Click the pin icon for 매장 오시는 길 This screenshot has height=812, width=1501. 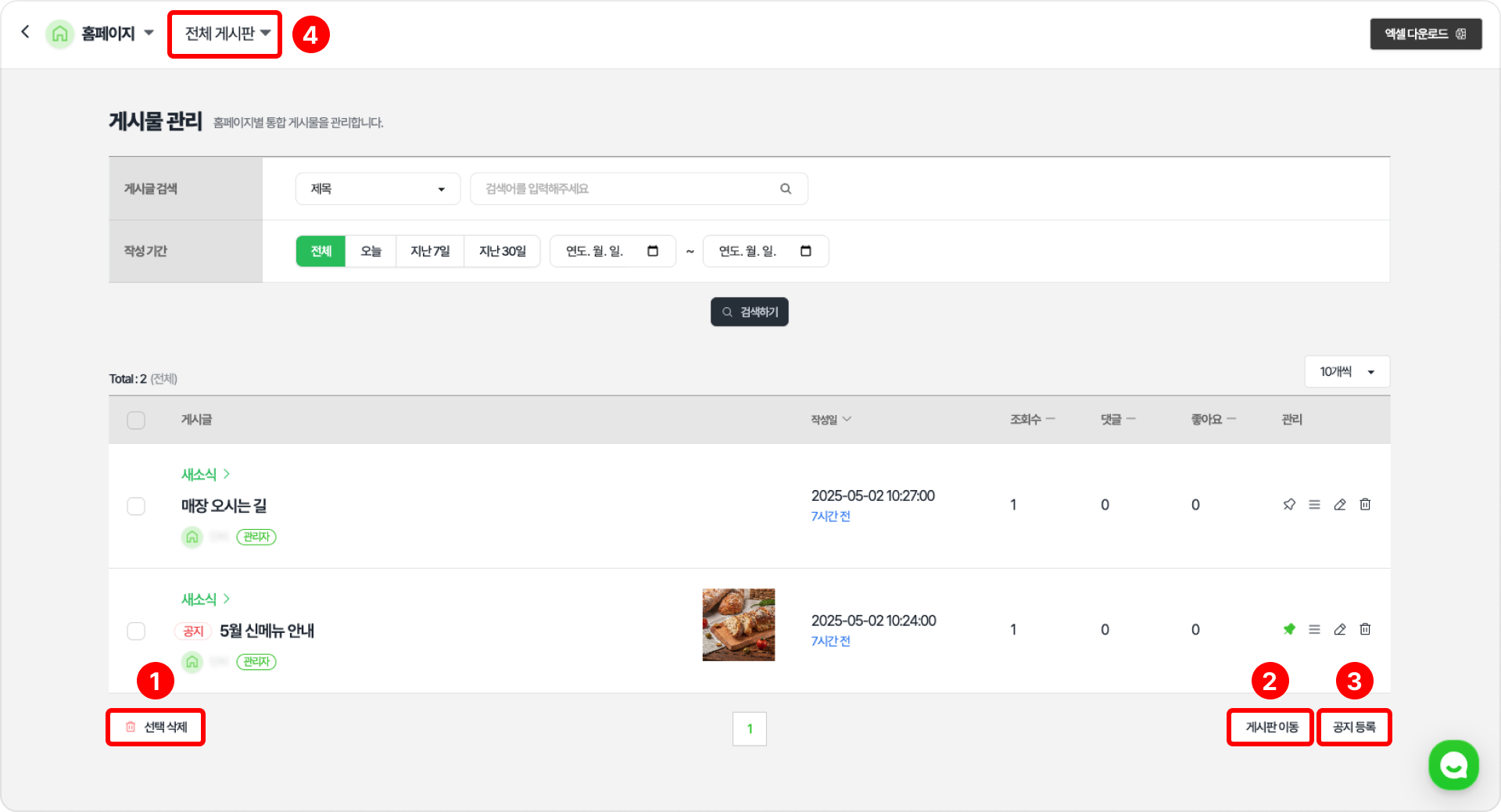1289,505
